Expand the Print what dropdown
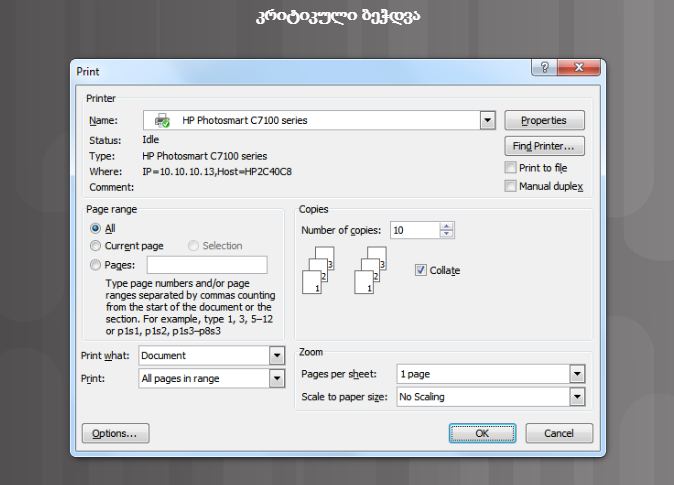This screenshot has width=674, height=485. 277,356
